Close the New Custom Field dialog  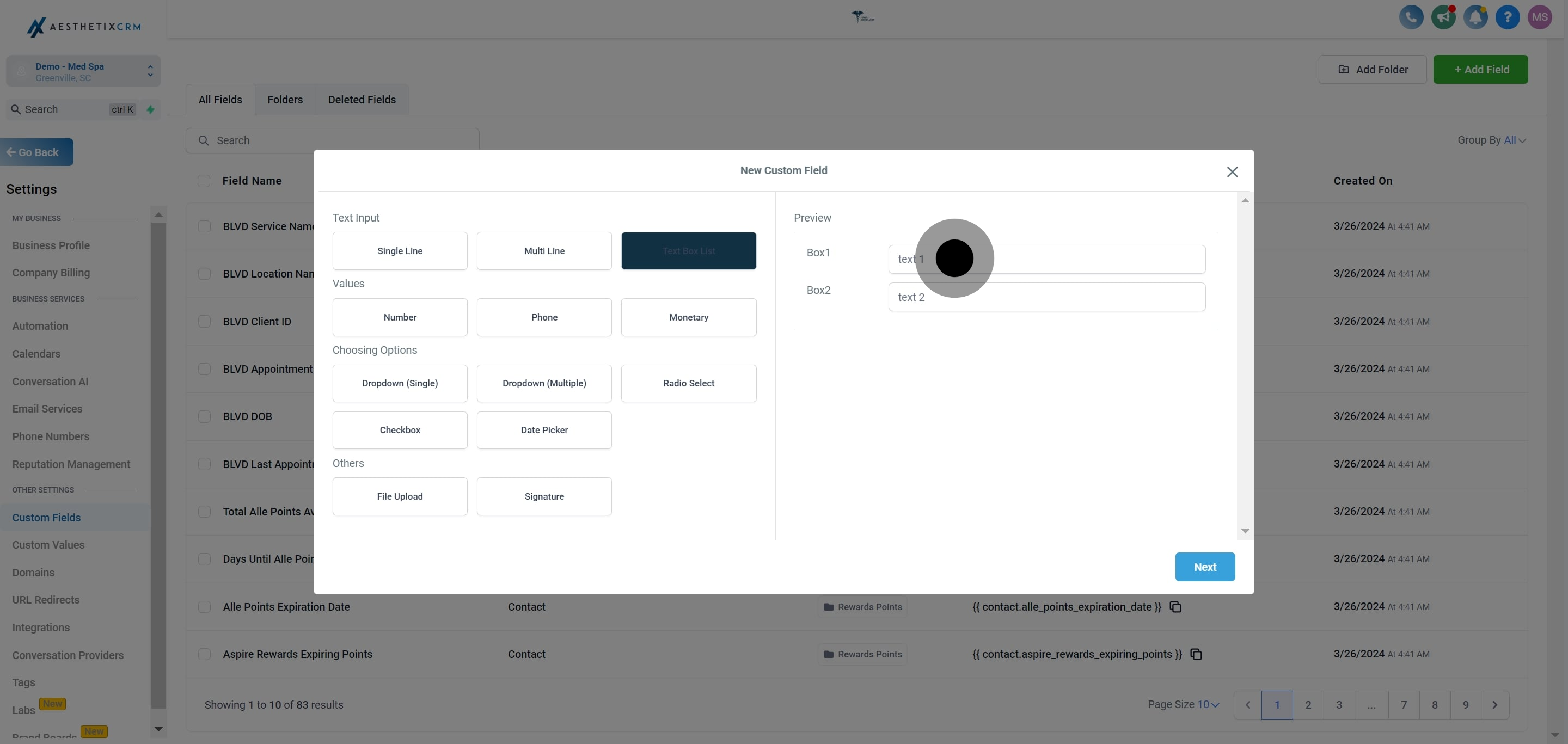tap(1232, 172)
